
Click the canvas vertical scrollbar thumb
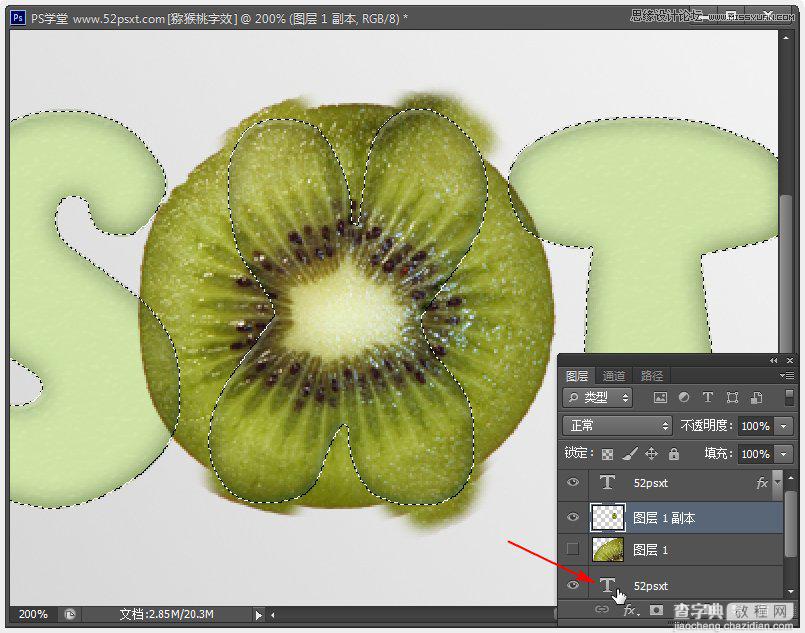(786, 273)
